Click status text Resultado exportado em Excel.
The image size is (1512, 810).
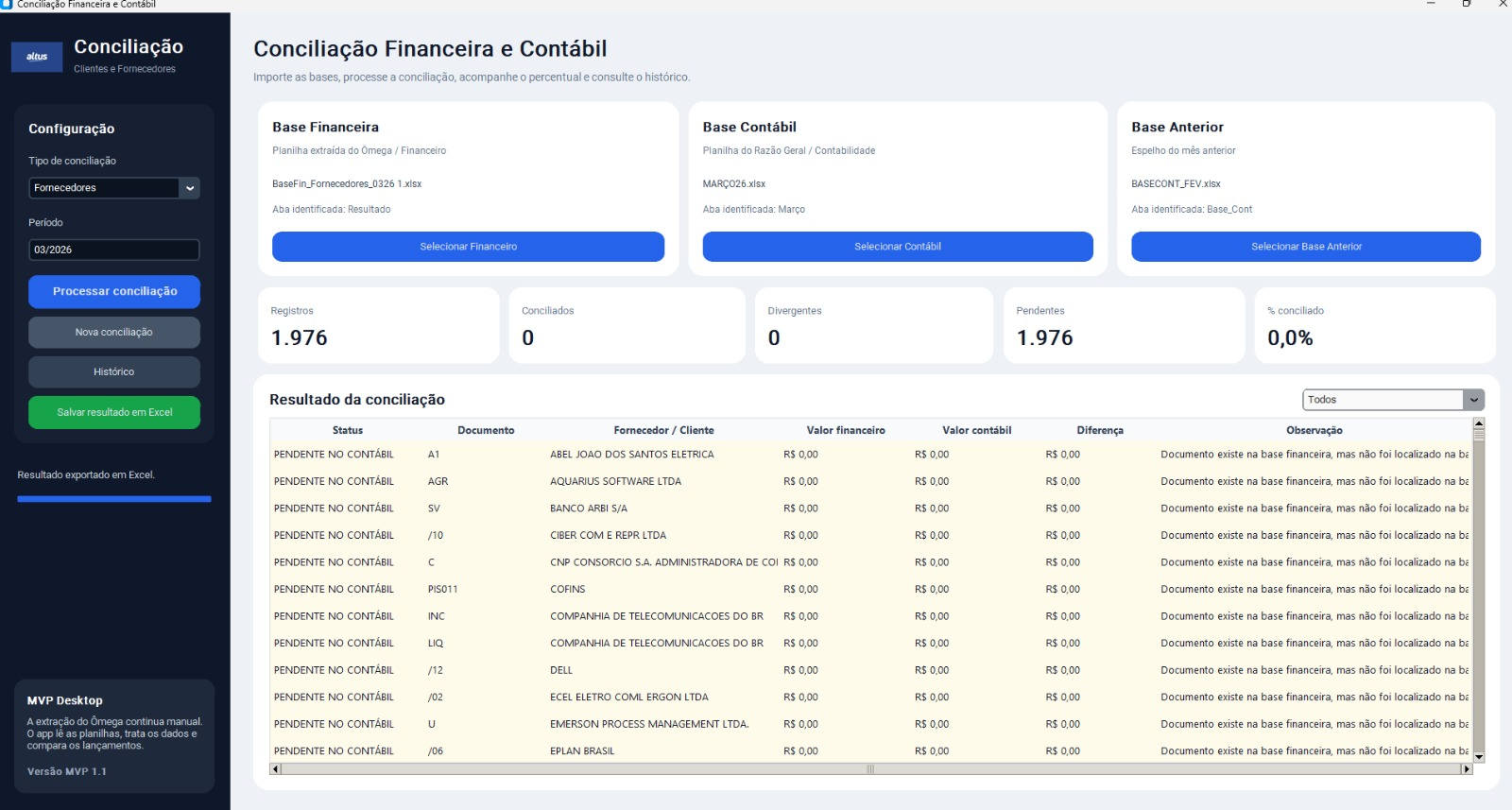click(x=86, y=474)
